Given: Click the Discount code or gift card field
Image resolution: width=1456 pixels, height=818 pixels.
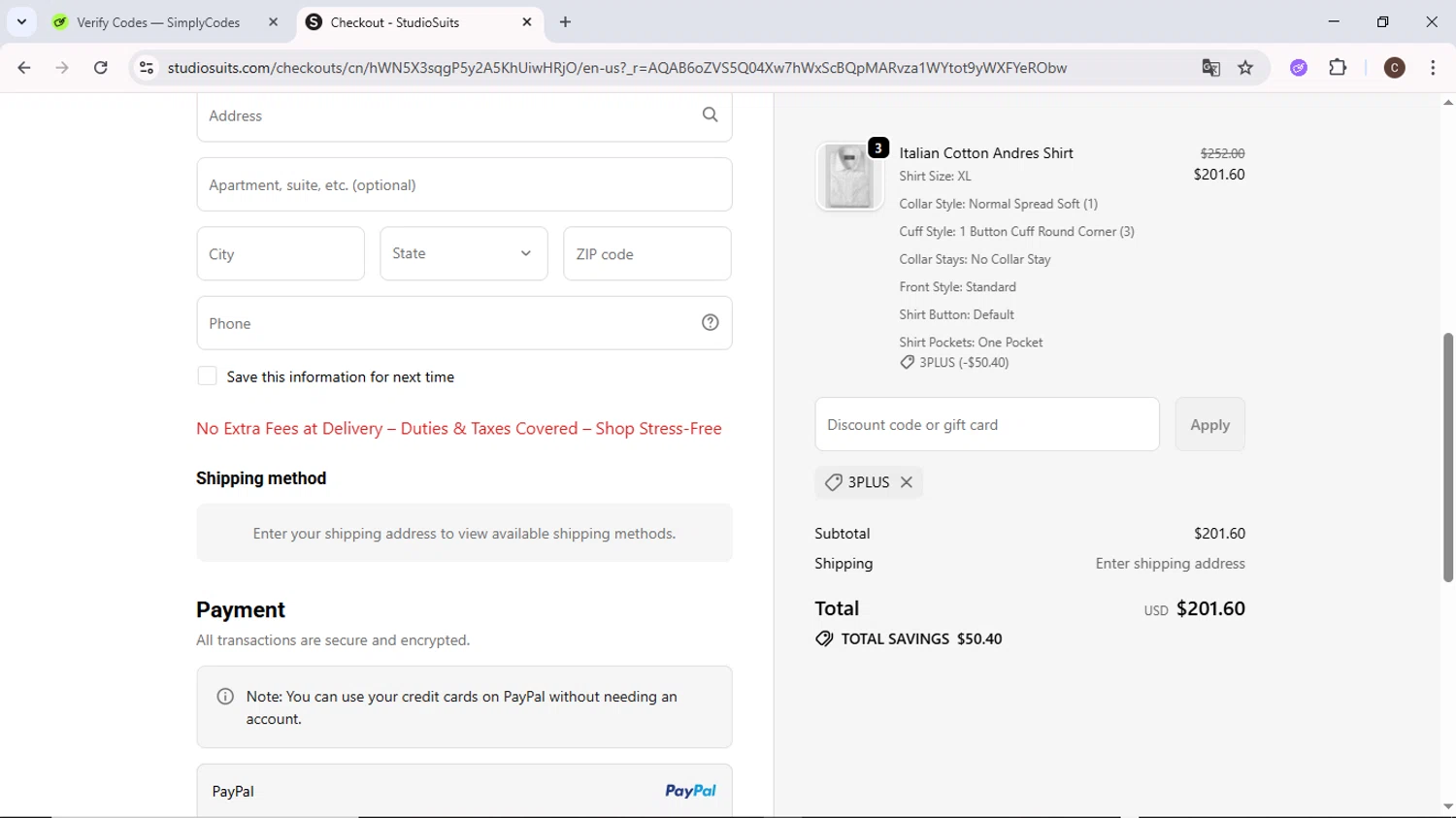Looking at the screenshot, I should (987, 424).
